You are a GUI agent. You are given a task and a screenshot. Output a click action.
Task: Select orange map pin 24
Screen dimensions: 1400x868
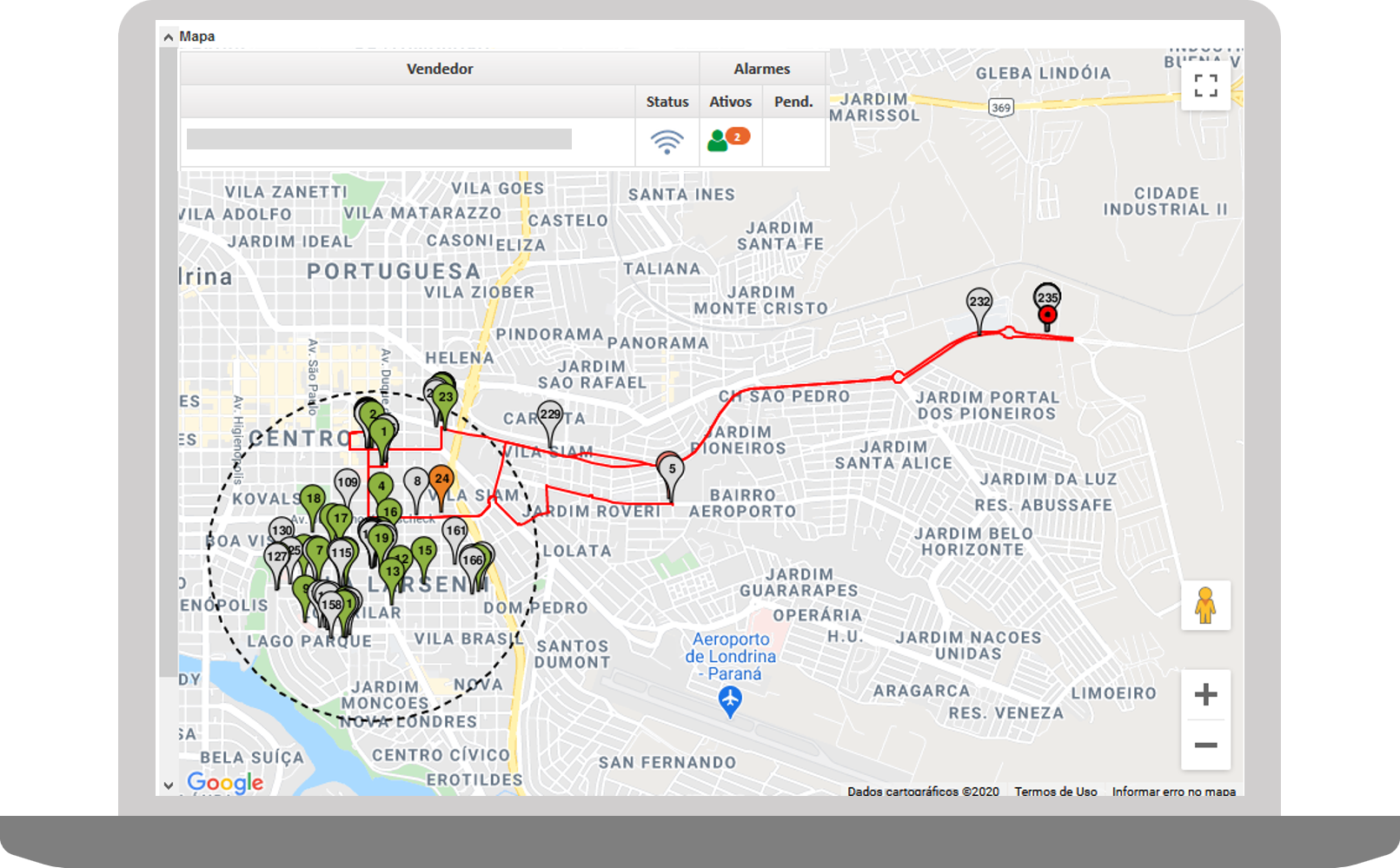pos(441,481)
